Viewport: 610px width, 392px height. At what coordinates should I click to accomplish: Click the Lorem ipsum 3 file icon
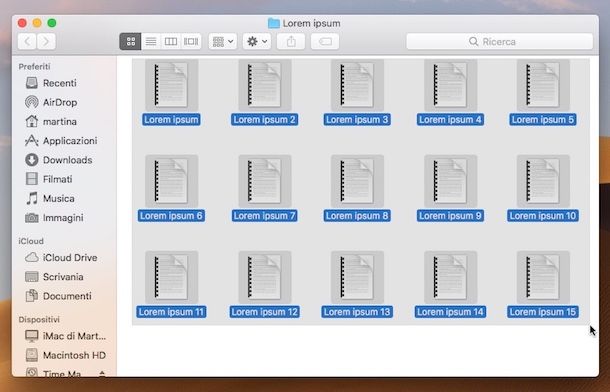point(357,85)
